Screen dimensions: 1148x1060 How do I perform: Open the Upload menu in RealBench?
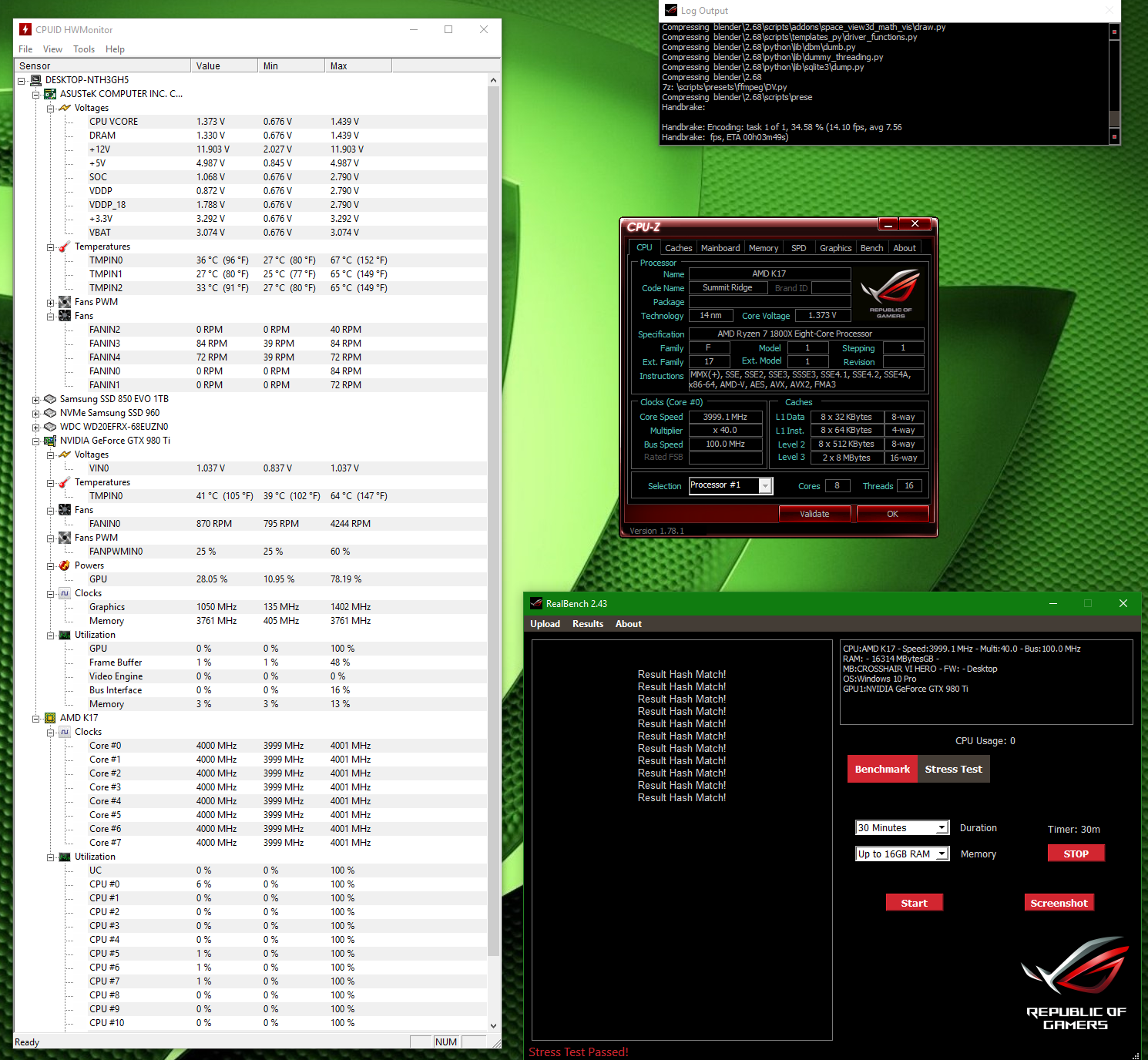pyautogui.click(x=545, y=624)
